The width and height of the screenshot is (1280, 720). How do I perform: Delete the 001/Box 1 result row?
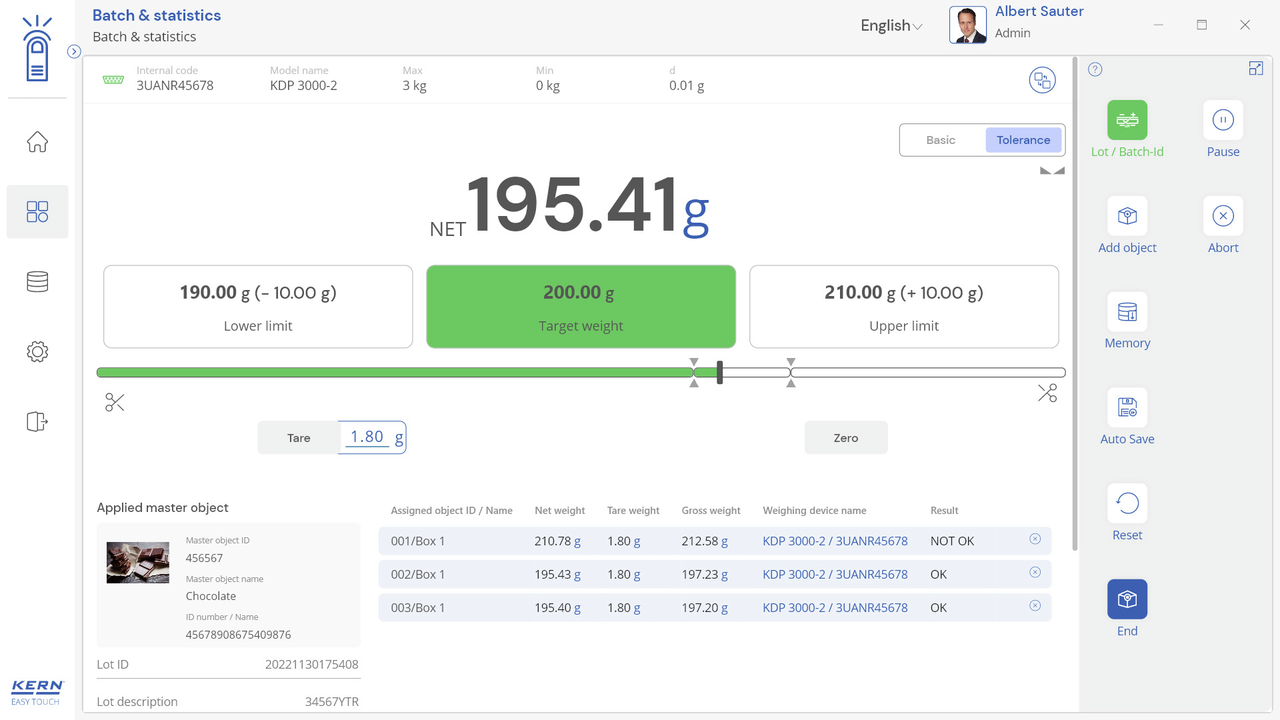[1035, 539]
